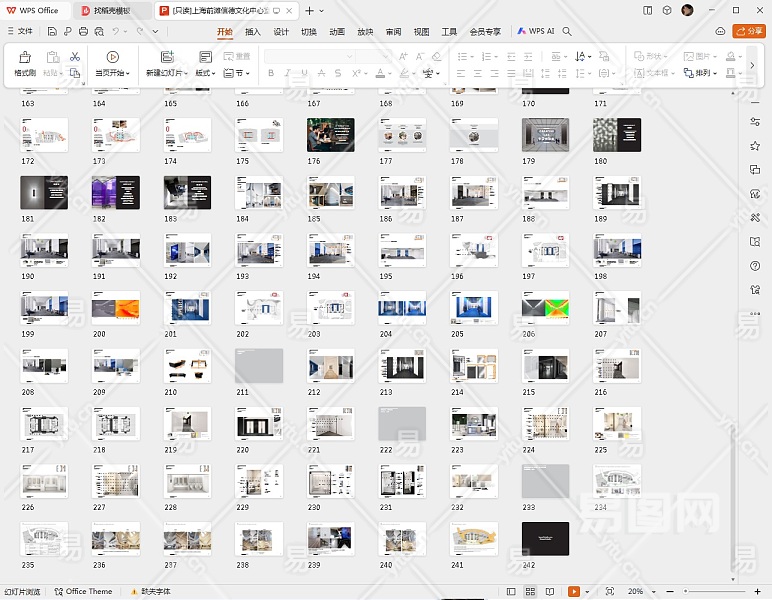Viewport: 772px width, 600px height.
Task: Click the search magnifier icon in ribbon tabs
Action: 567,31
